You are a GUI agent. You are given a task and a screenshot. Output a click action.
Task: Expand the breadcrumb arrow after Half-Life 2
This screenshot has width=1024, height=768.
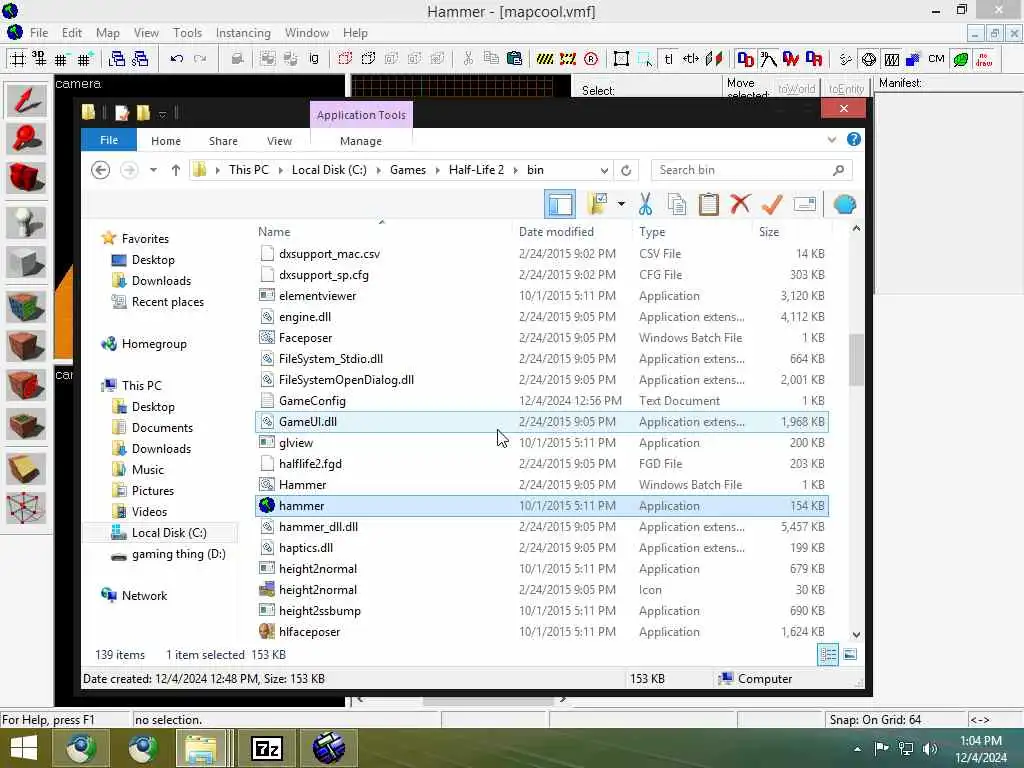tap(515, 170)
